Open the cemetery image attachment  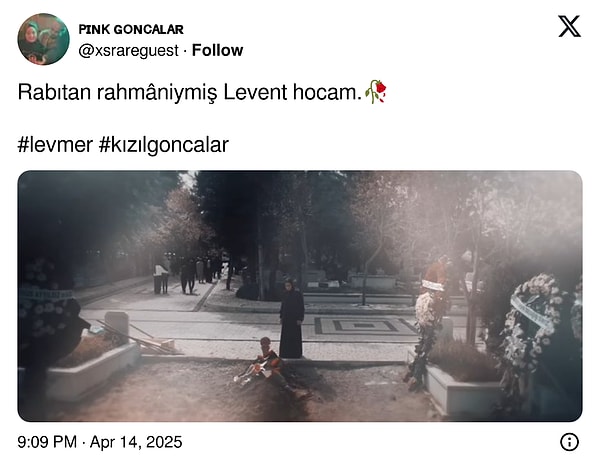[x=300, y=296]
